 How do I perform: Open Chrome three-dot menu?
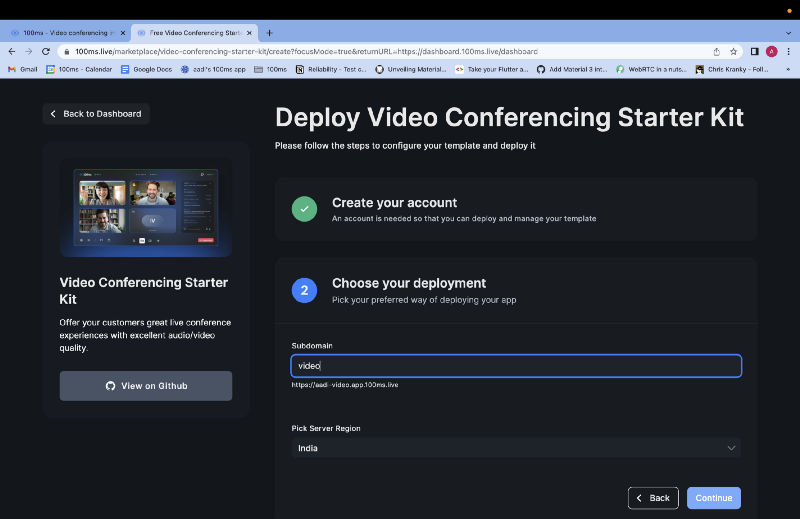coord(788,52)
